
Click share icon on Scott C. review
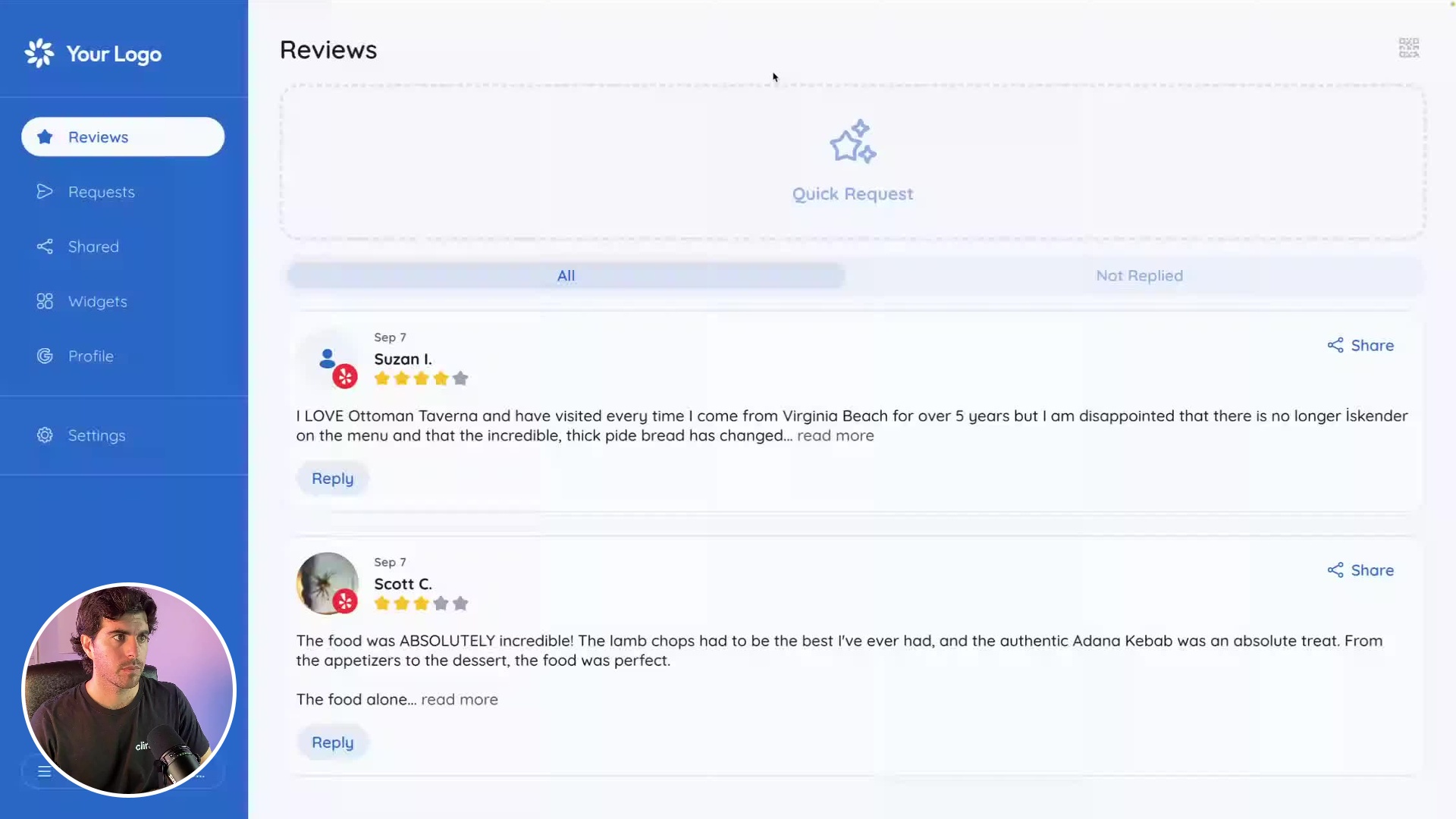point(1335,570)
